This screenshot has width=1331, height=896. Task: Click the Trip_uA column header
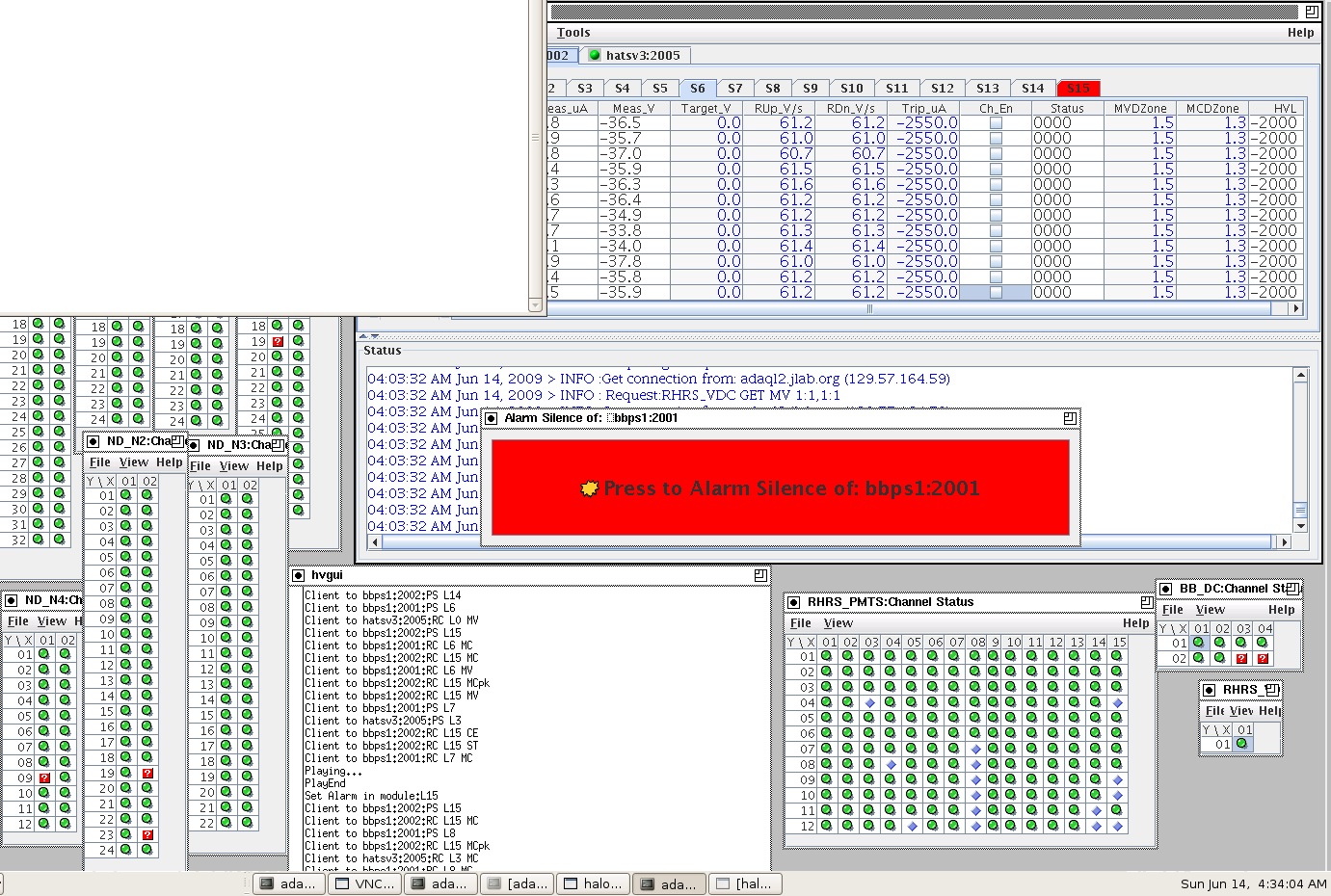pos(923,108)
